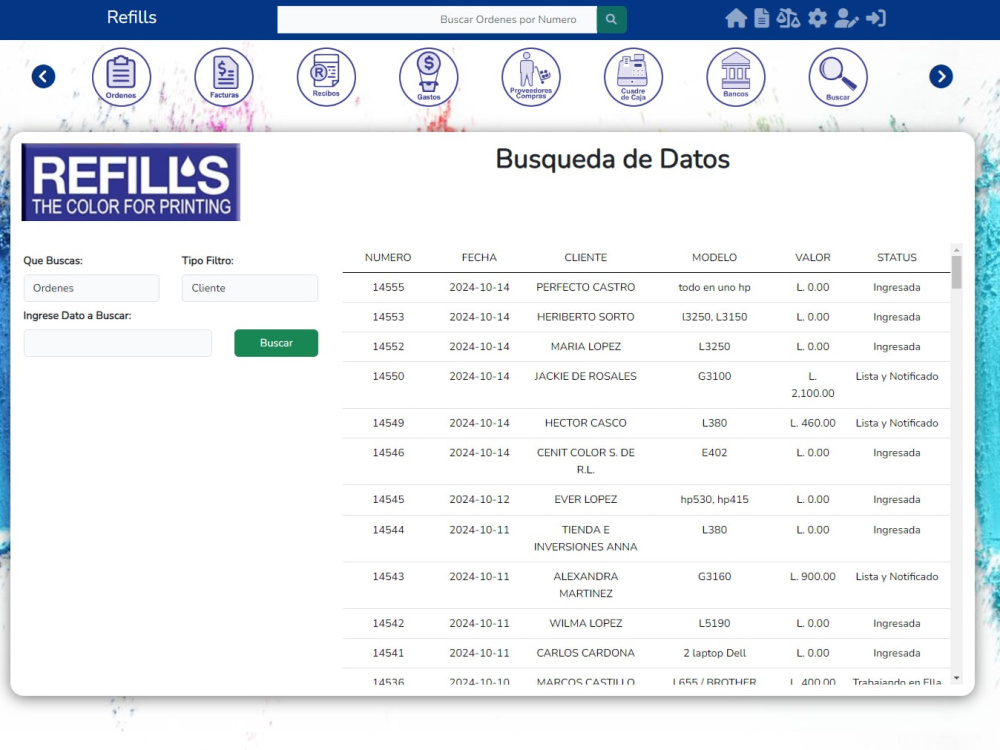This screenshot has height=750, width=1000.
Task: Click the STATUS column header
Action: click(897, 258)
